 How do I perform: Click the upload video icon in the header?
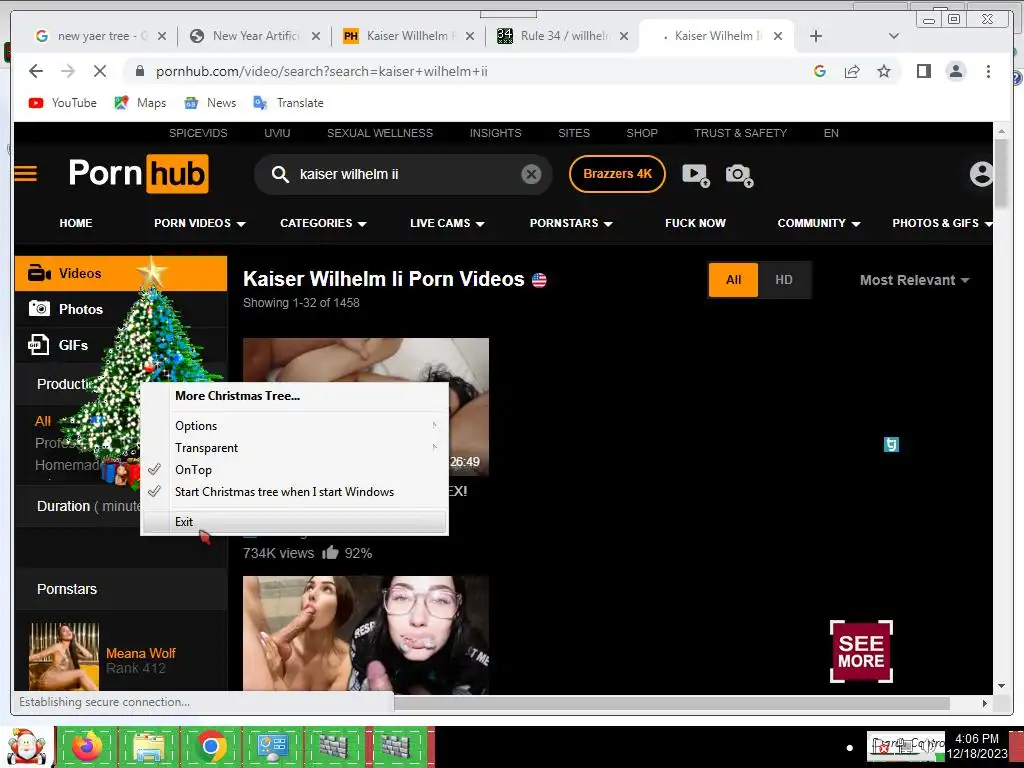click(x=696, y=174)
